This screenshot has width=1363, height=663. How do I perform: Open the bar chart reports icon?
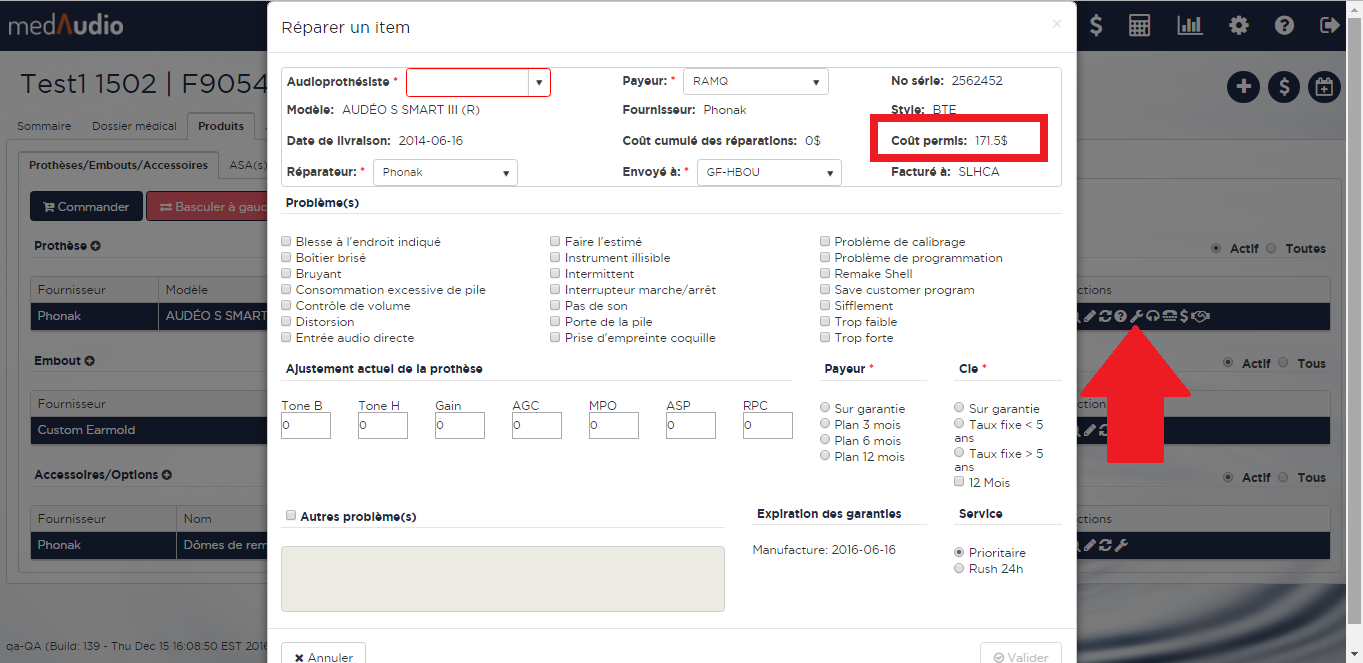tap(1189, 26)
